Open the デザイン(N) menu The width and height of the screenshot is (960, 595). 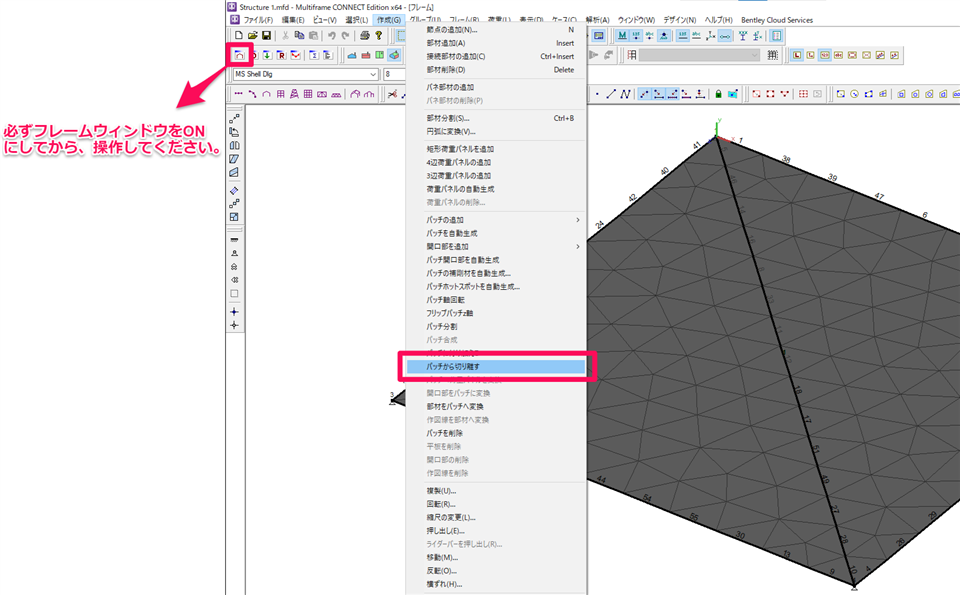[680, 20]
